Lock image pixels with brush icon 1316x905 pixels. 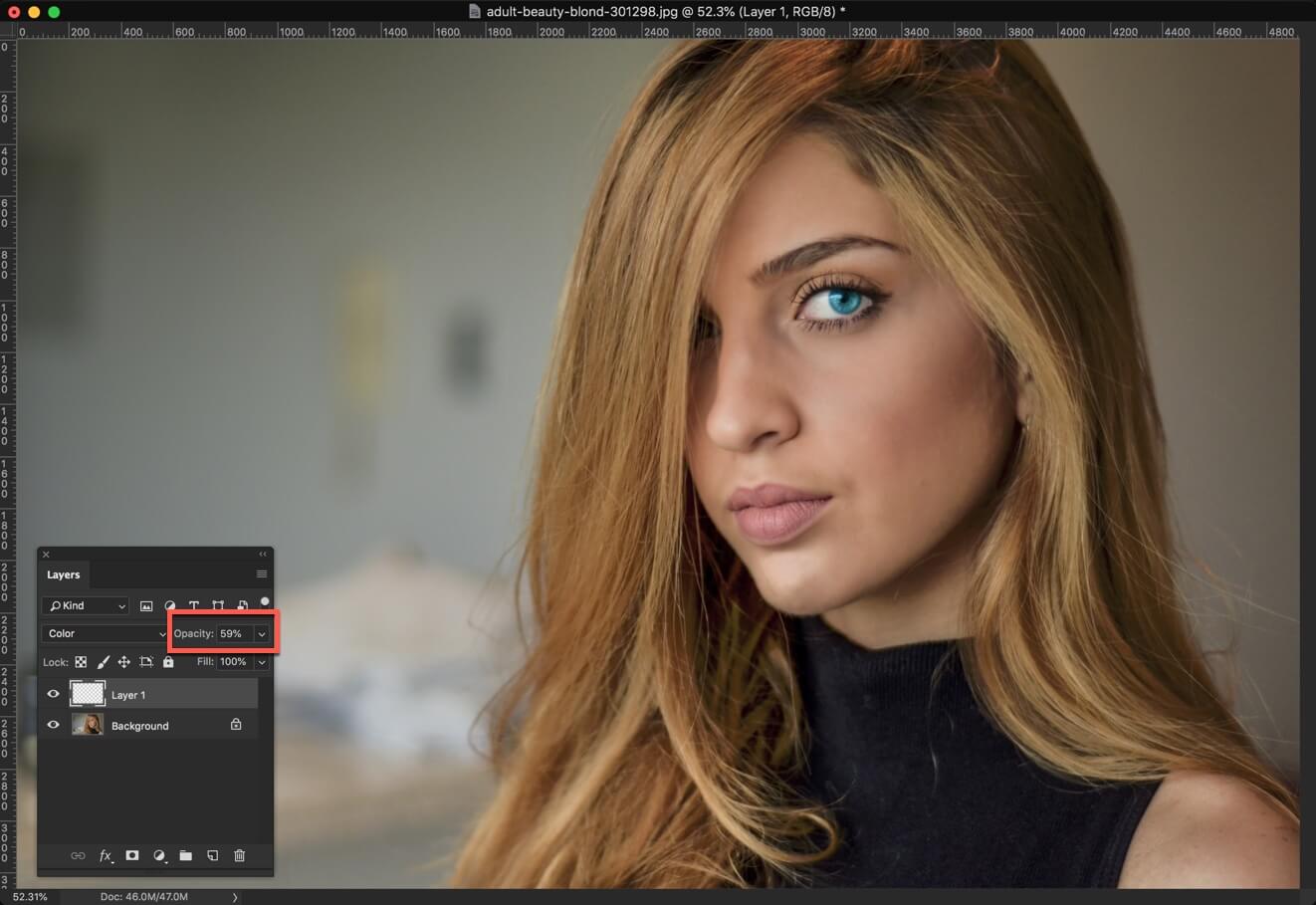coord(103,662)
